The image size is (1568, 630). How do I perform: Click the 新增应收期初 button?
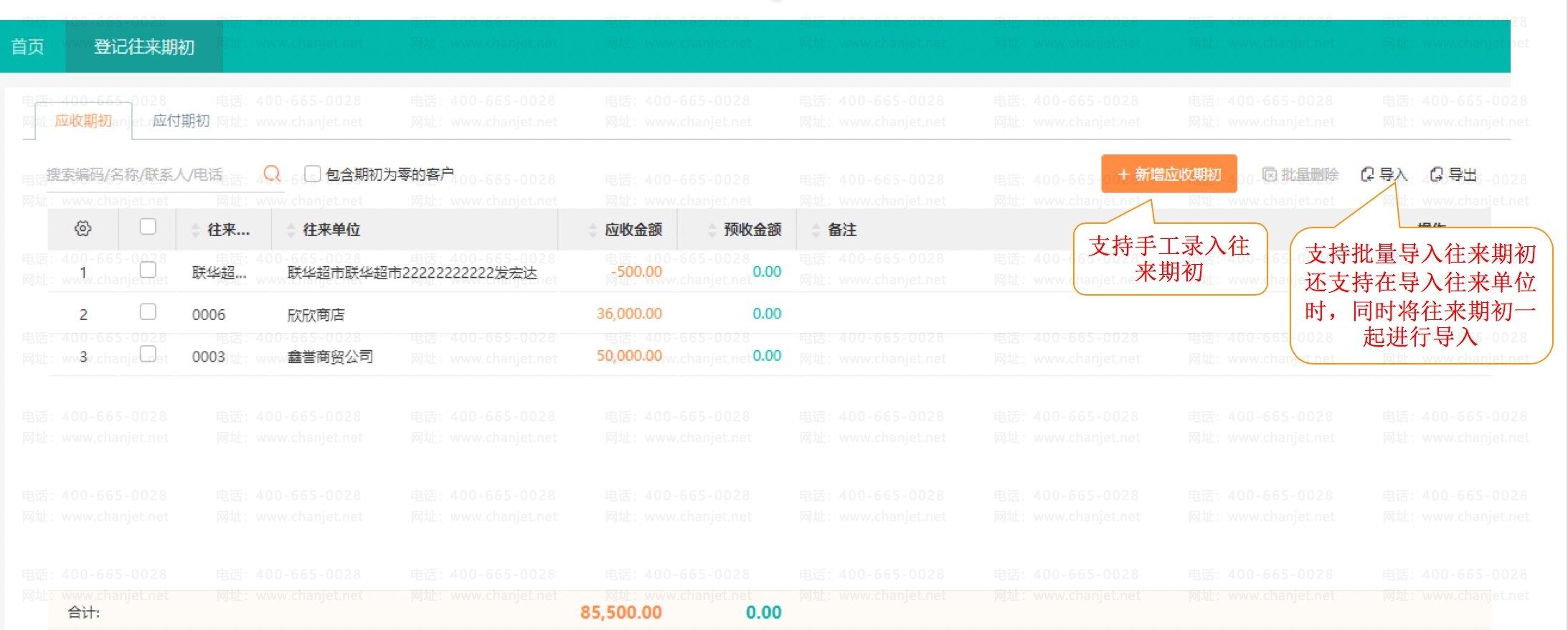pyautogui.click(x=1168, y=174)
